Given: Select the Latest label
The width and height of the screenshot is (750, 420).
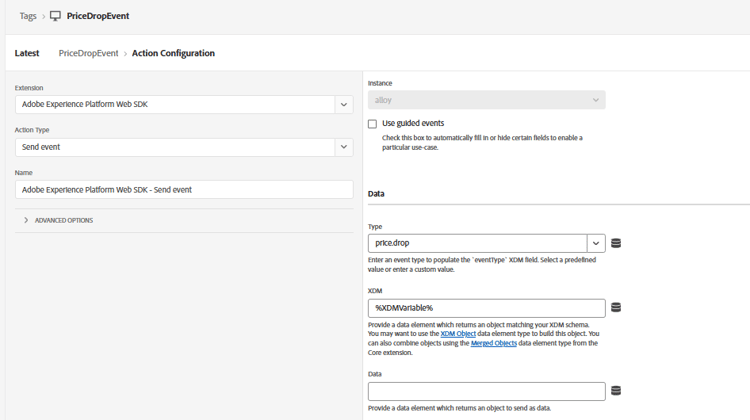Looking at the screenshot, I should pos(27,53).
